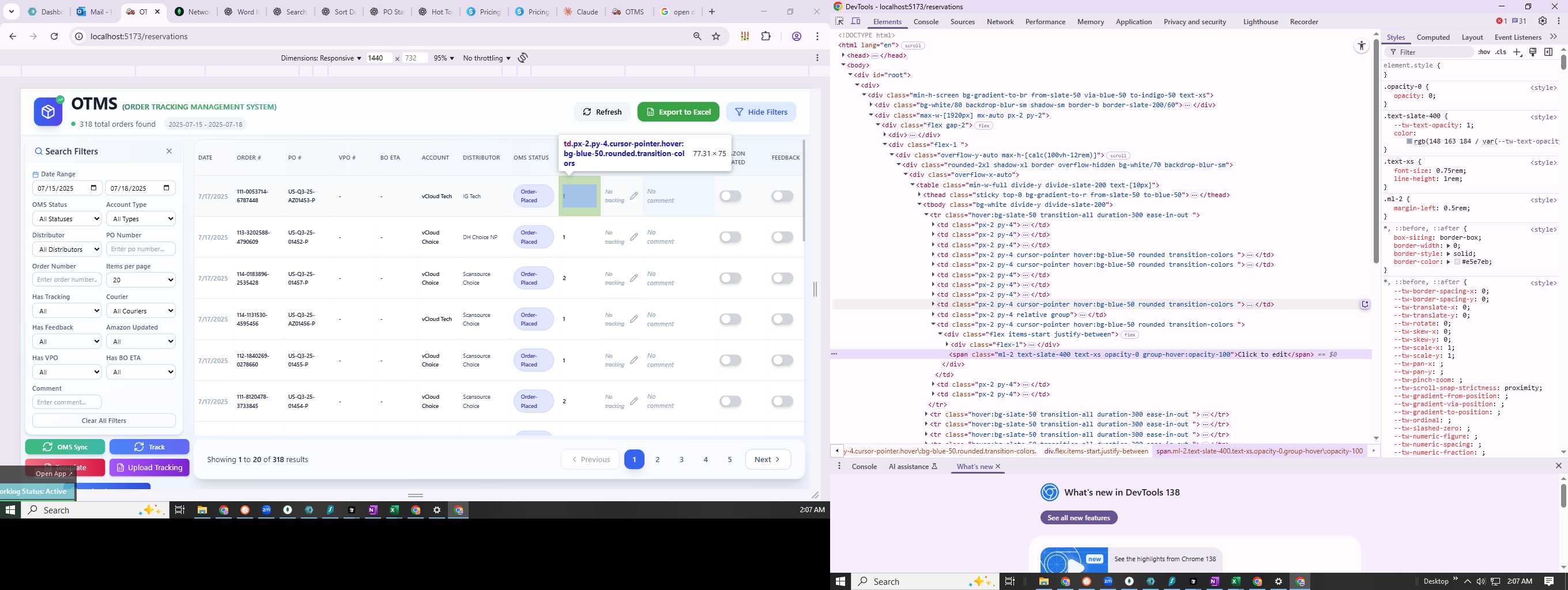1568x590 pixels.
Task: Toggle Feedback switch for order 113-3202588-4790609
Action: [782, 237]
